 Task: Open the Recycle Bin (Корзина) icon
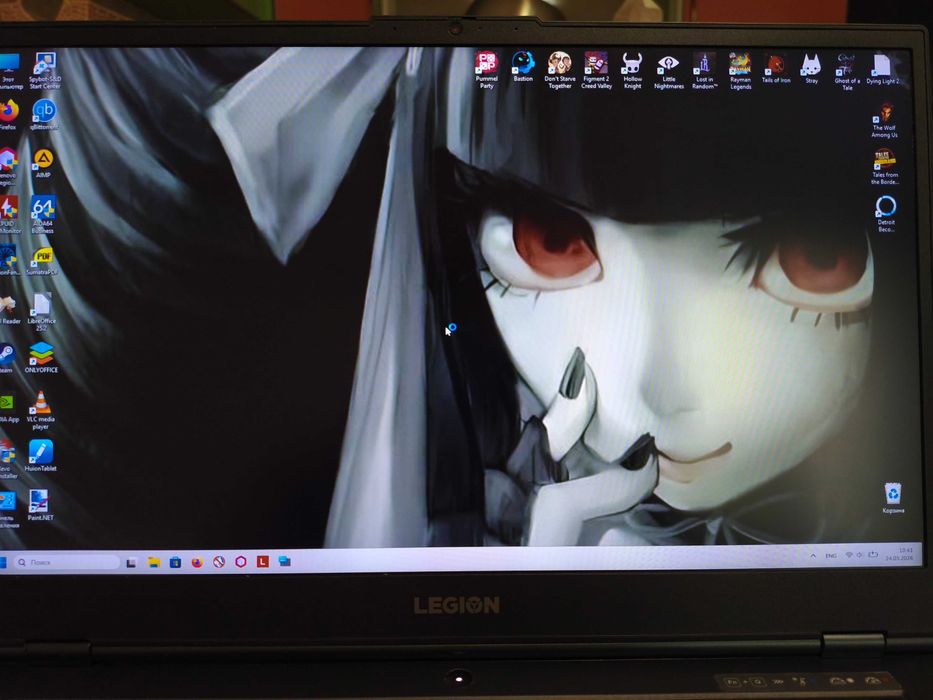point(893,498)
